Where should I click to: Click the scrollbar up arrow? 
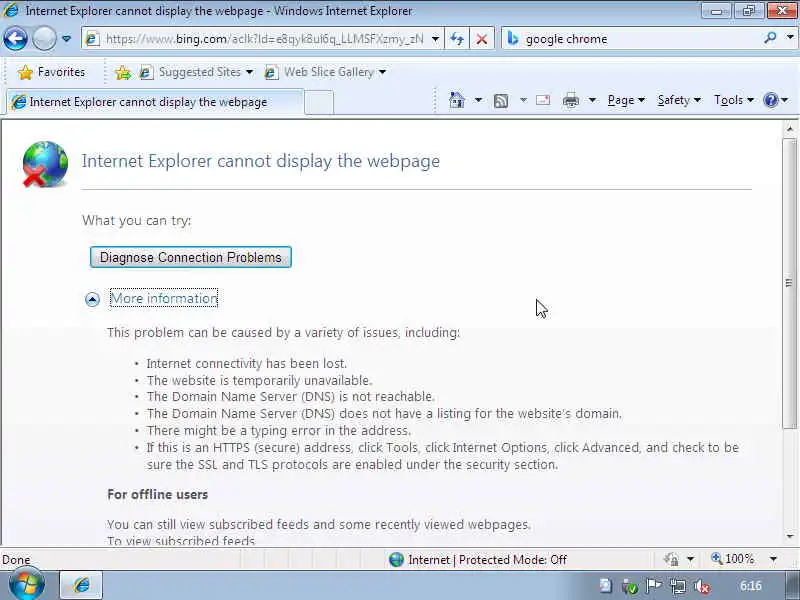point(790,129)
